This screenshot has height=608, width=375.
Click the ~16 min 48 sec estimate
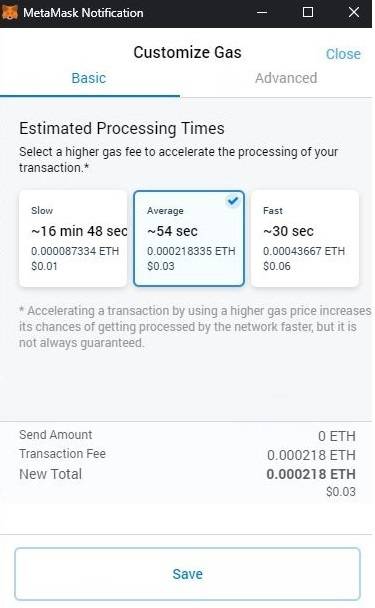(79, 231)
